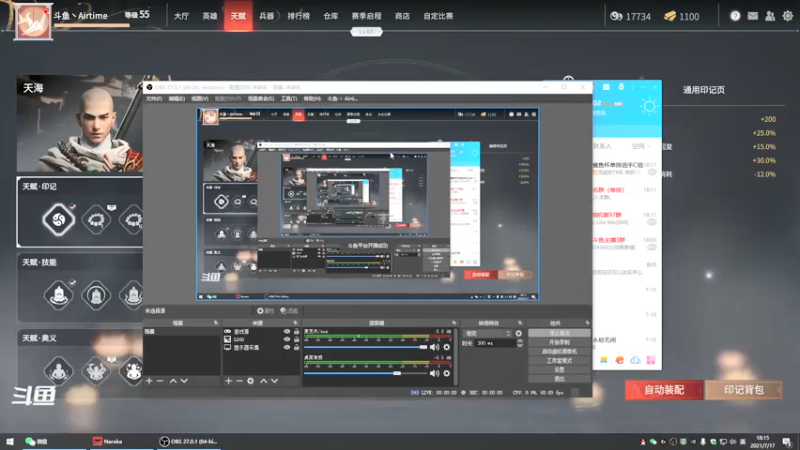Viewport: 800px width, 450px height.
Task: Adjust the 桌面音频 volume slider
Action: point(365,373)
